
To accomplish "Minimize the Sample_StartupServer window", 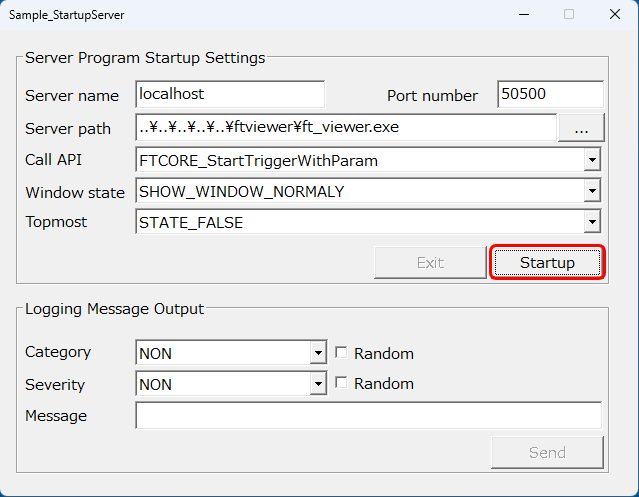I will coord(522,15).
